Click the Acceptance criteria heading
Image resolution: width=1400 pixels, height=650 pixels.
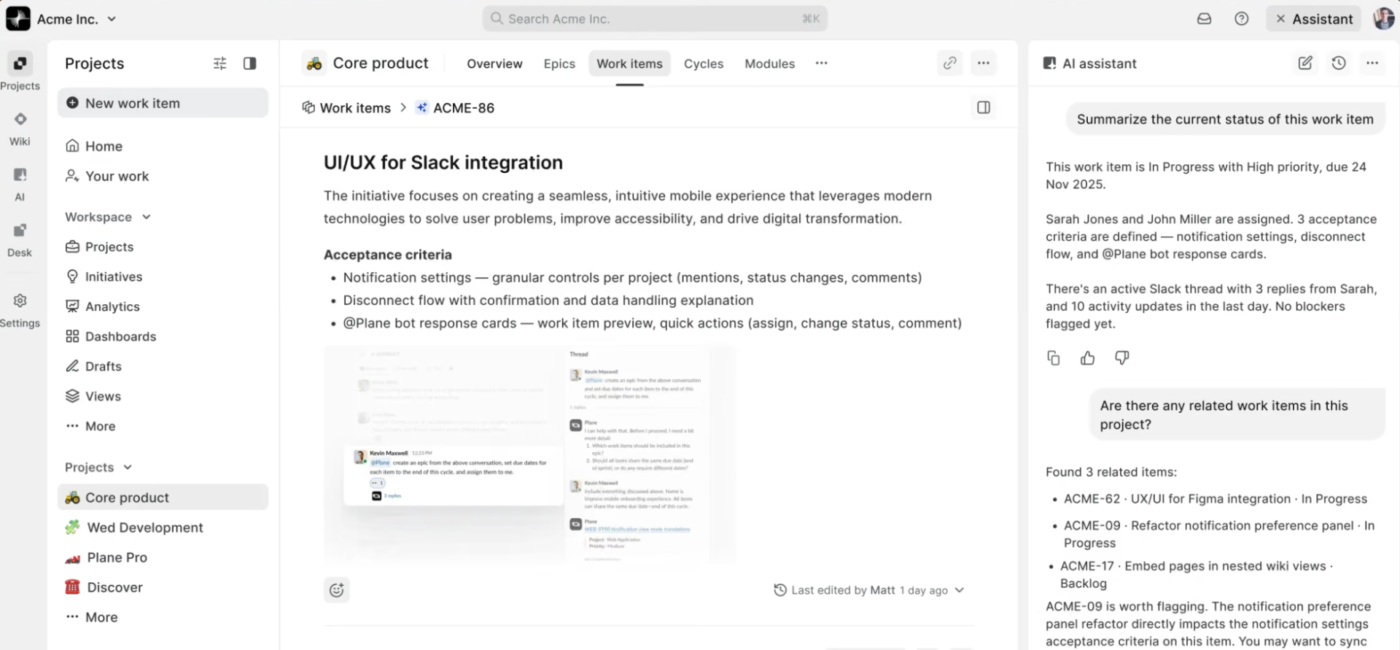pos(387,255)
